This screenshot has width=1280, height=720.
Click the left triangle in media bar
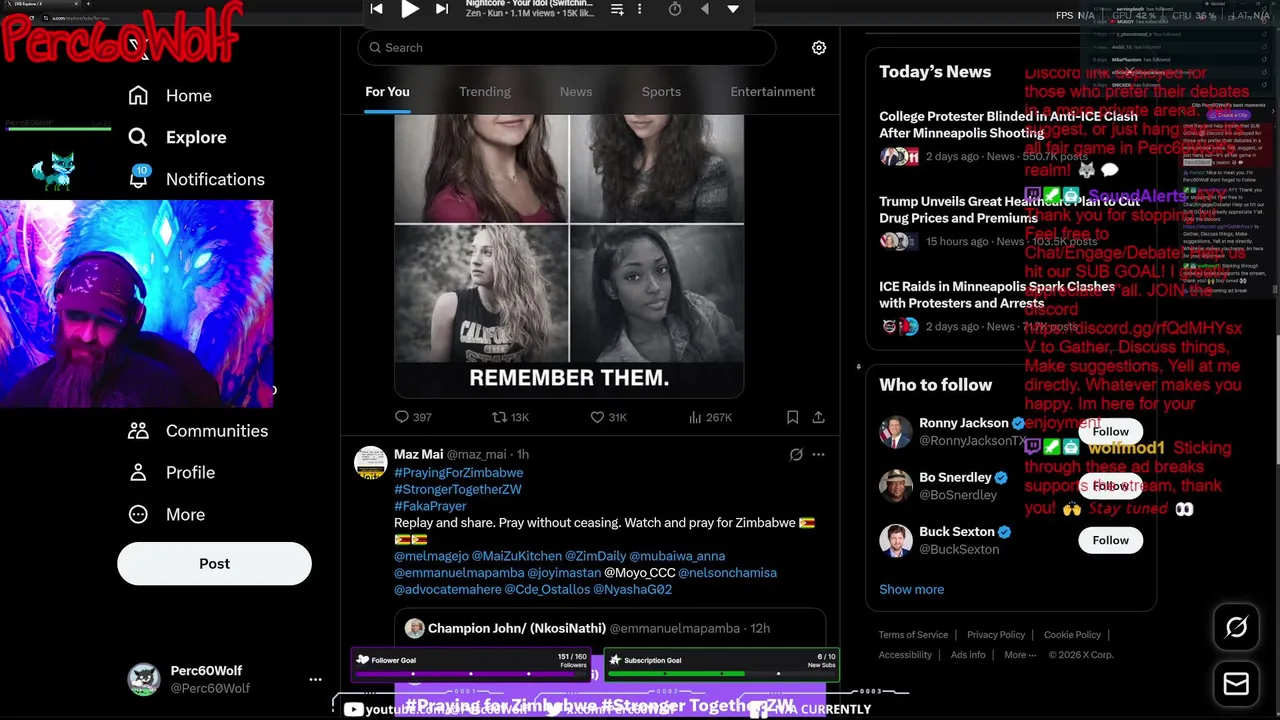click(705, 9)
